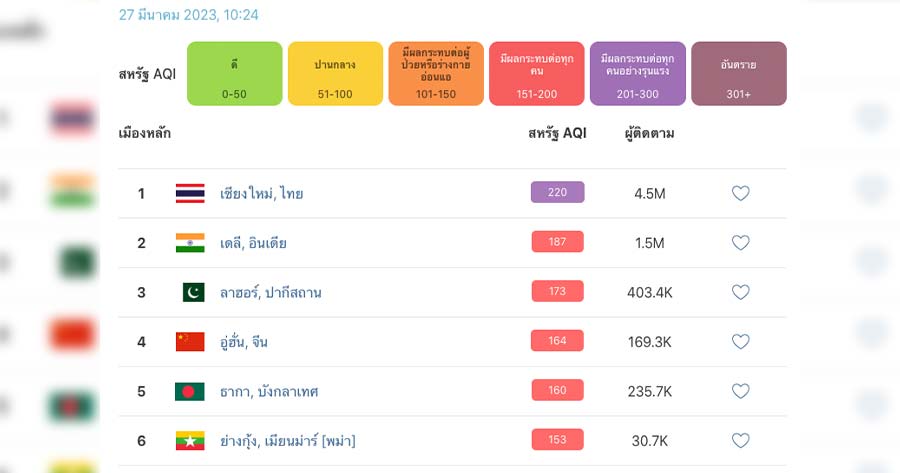This screenshot has height=473, width=900.
Task: Select the purple 201-300 AQI legend box
Action: pos(638,73)
